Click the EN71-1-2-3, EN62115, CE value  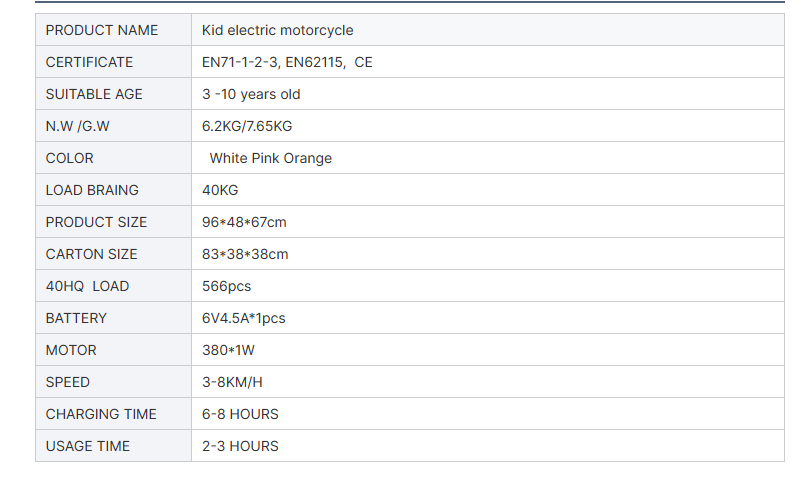click(287, 62)
